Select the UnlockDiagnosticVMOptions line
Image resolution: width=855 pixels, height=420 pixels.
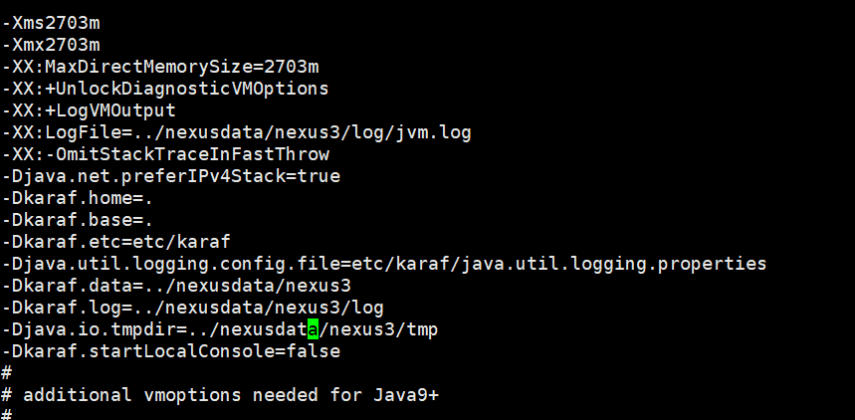click(x=165, y=88)
